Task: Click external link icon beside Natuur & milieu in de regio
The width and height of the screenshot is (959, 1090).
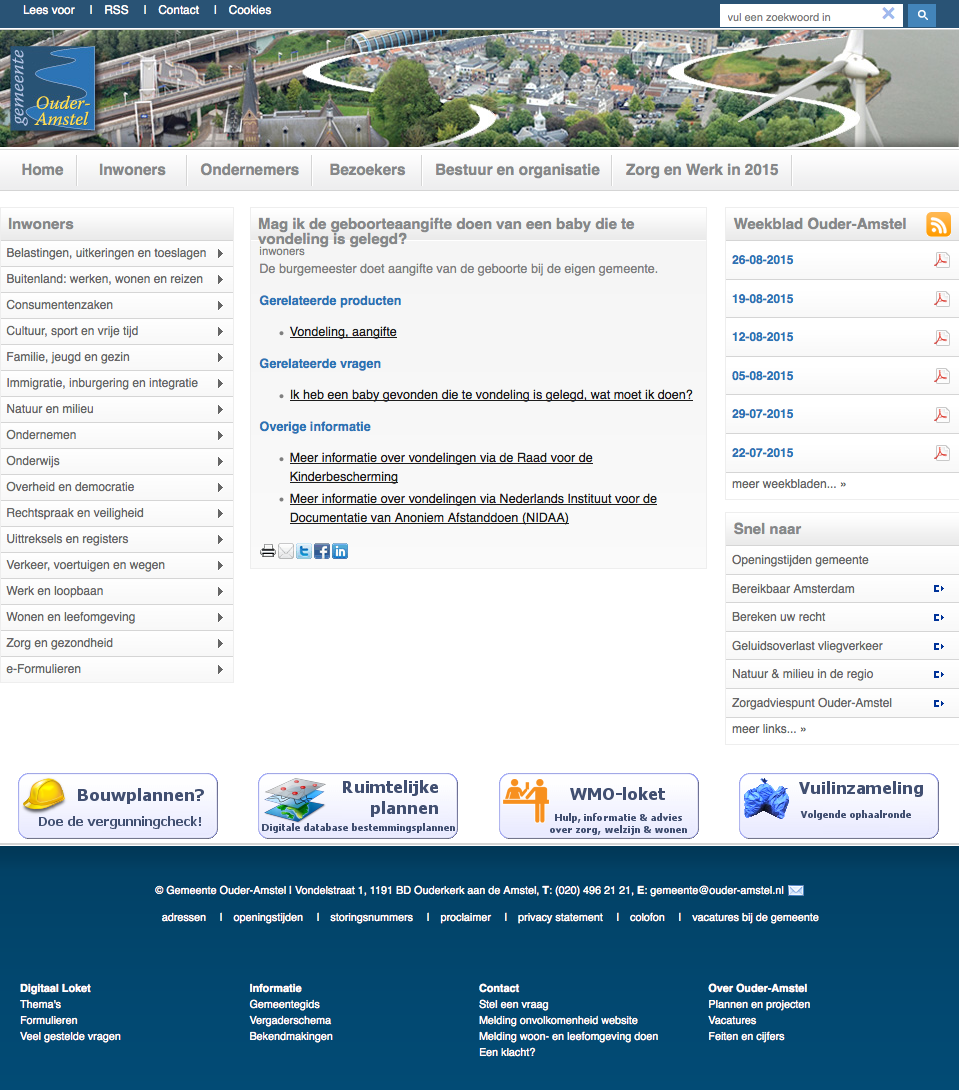Action: point(939,674)
